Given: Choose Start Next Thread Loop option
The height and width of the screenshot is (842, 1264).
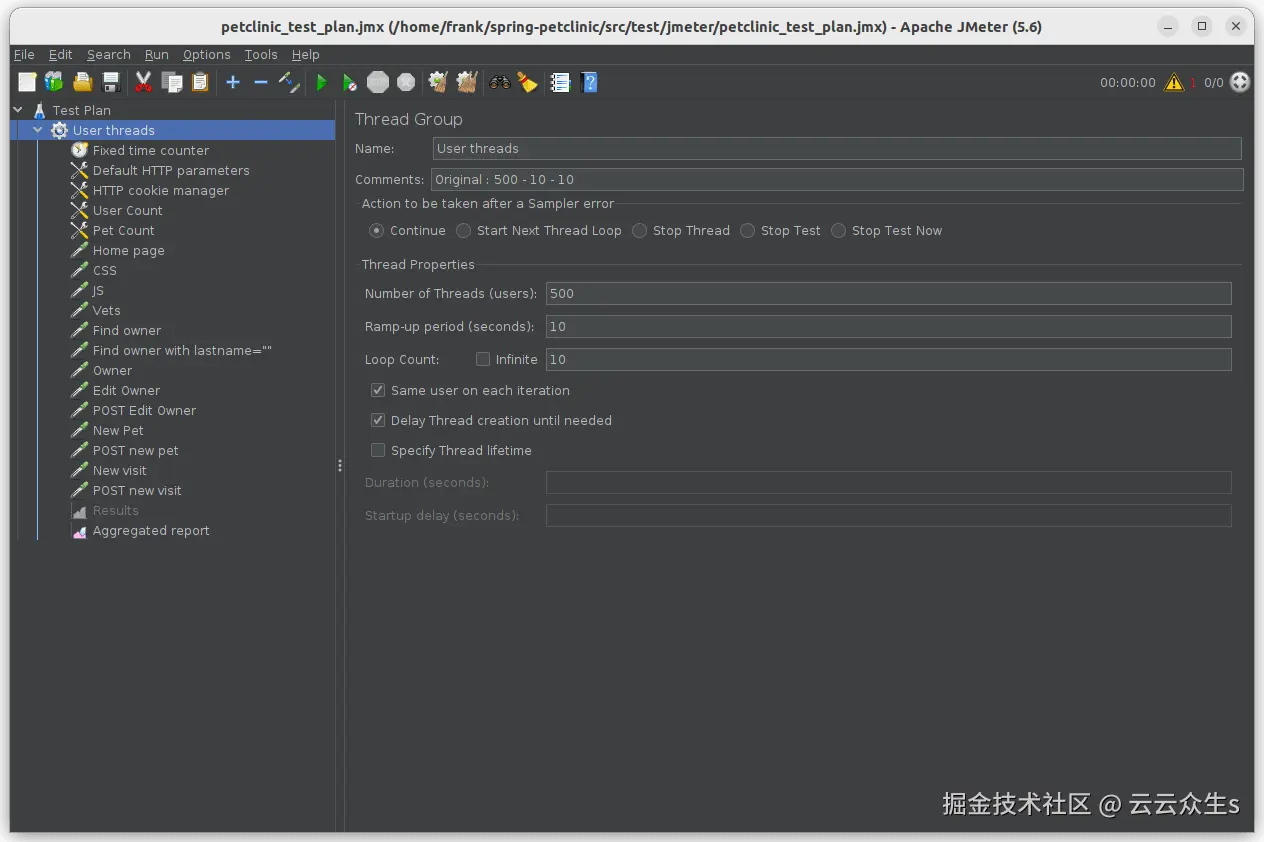Looking at the screenshot, I should pyautogui.click(x=463, y=230).
